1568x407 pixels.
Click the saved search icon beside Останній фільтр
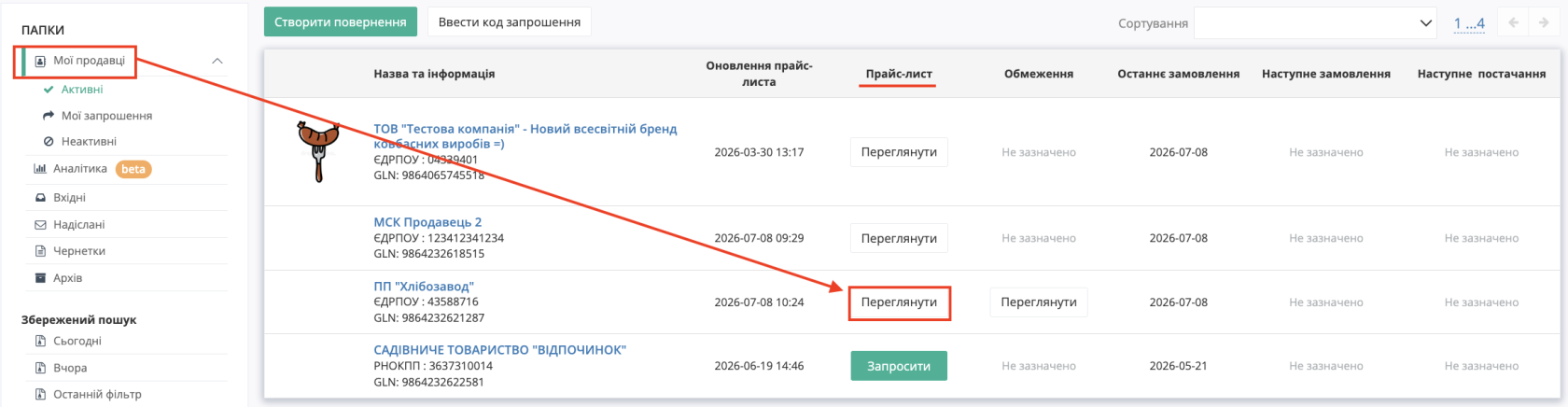40,395
